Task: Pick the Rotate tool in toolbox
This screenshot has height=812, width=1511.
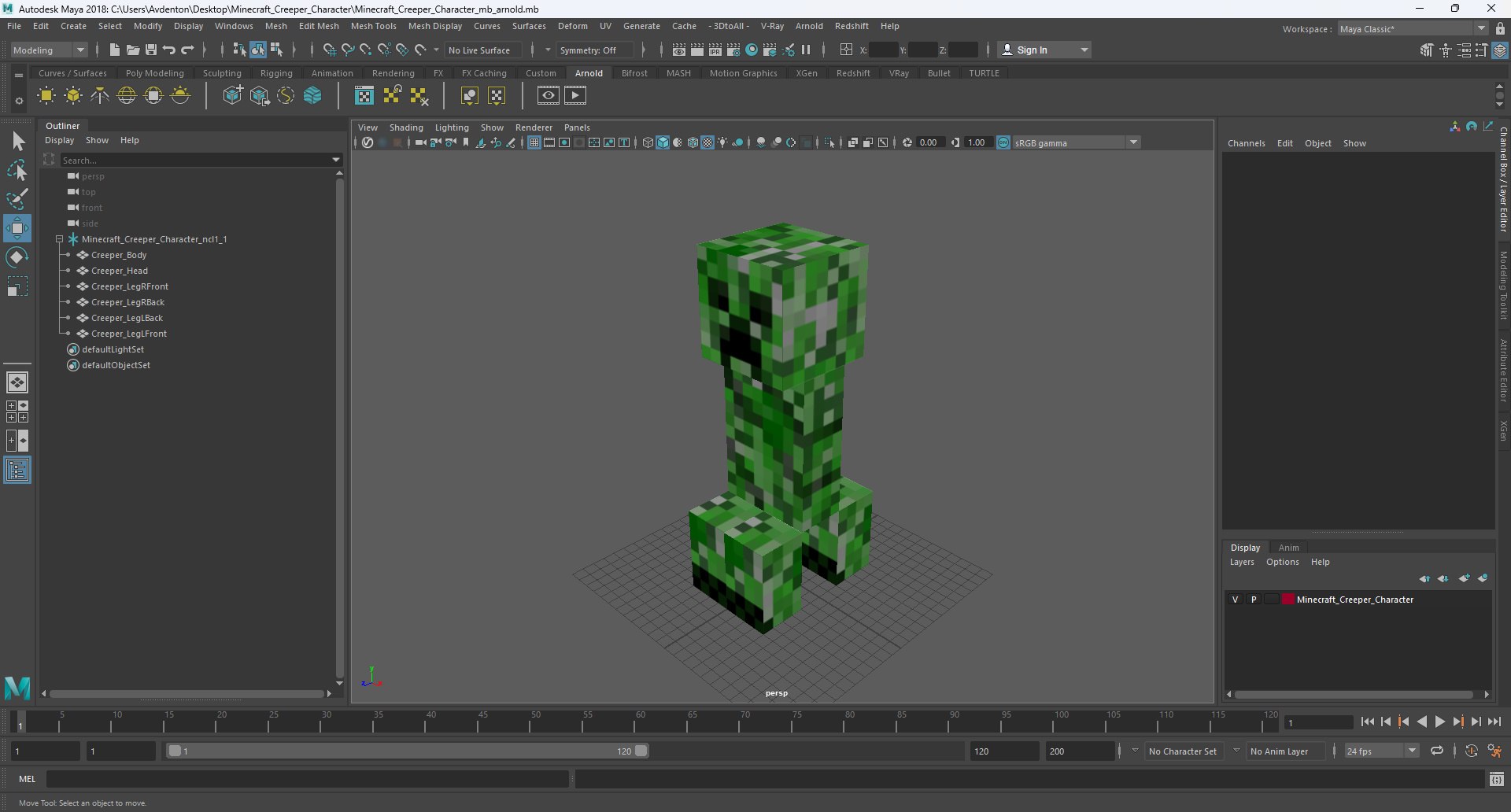Action: 17,257
